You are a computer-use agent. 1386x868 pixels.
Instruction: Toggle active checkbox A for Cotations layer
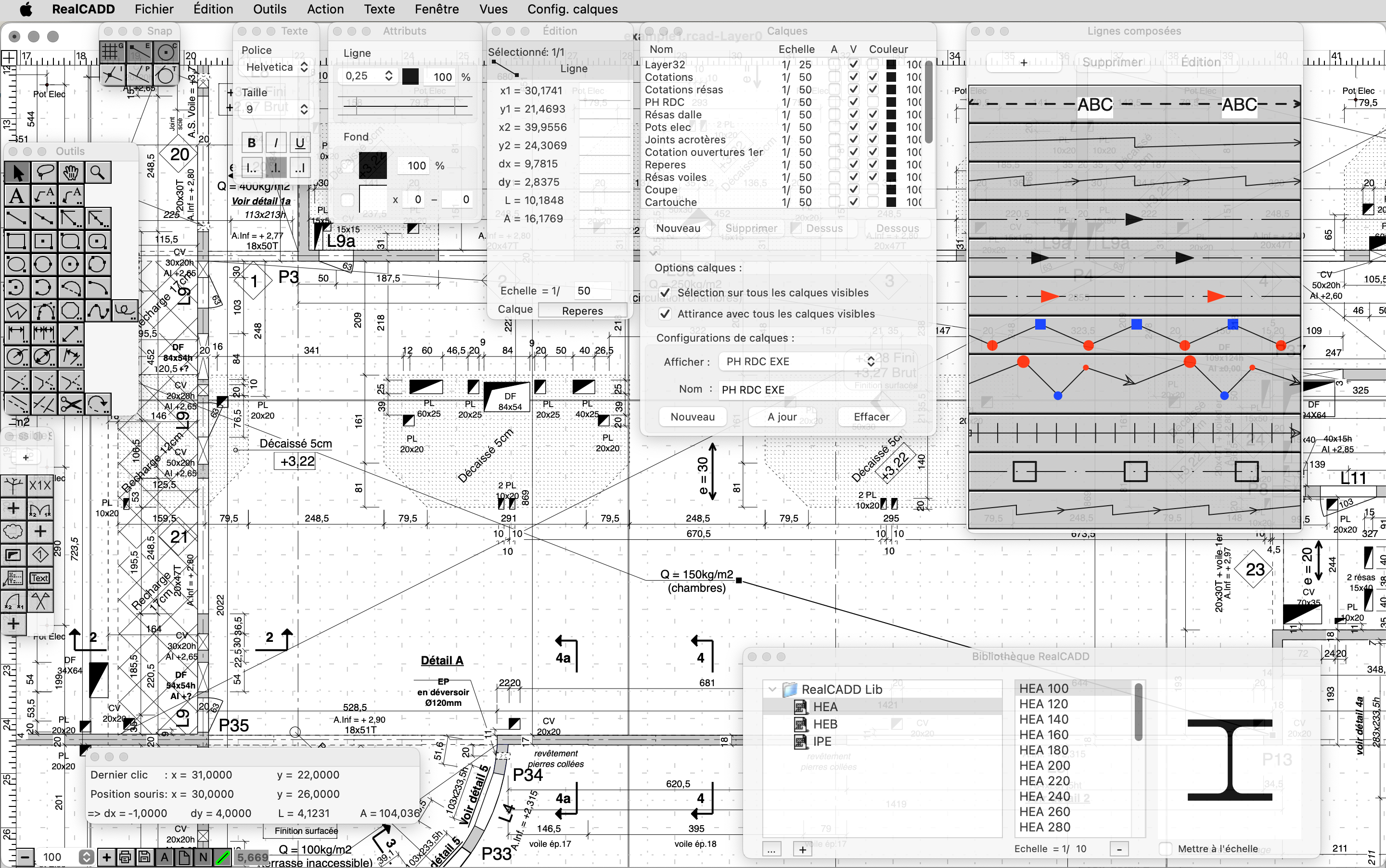pos(834,77)
